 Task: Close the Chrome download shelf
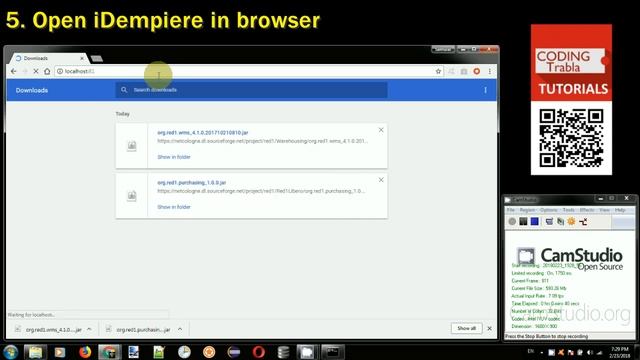pyautogui.click(x=489, y=329)
